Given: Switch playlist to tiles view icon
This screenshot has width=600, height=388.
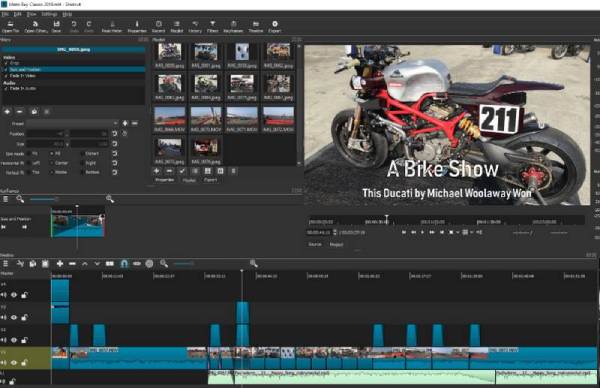Looking at the screenshot, I should (208, 171).
